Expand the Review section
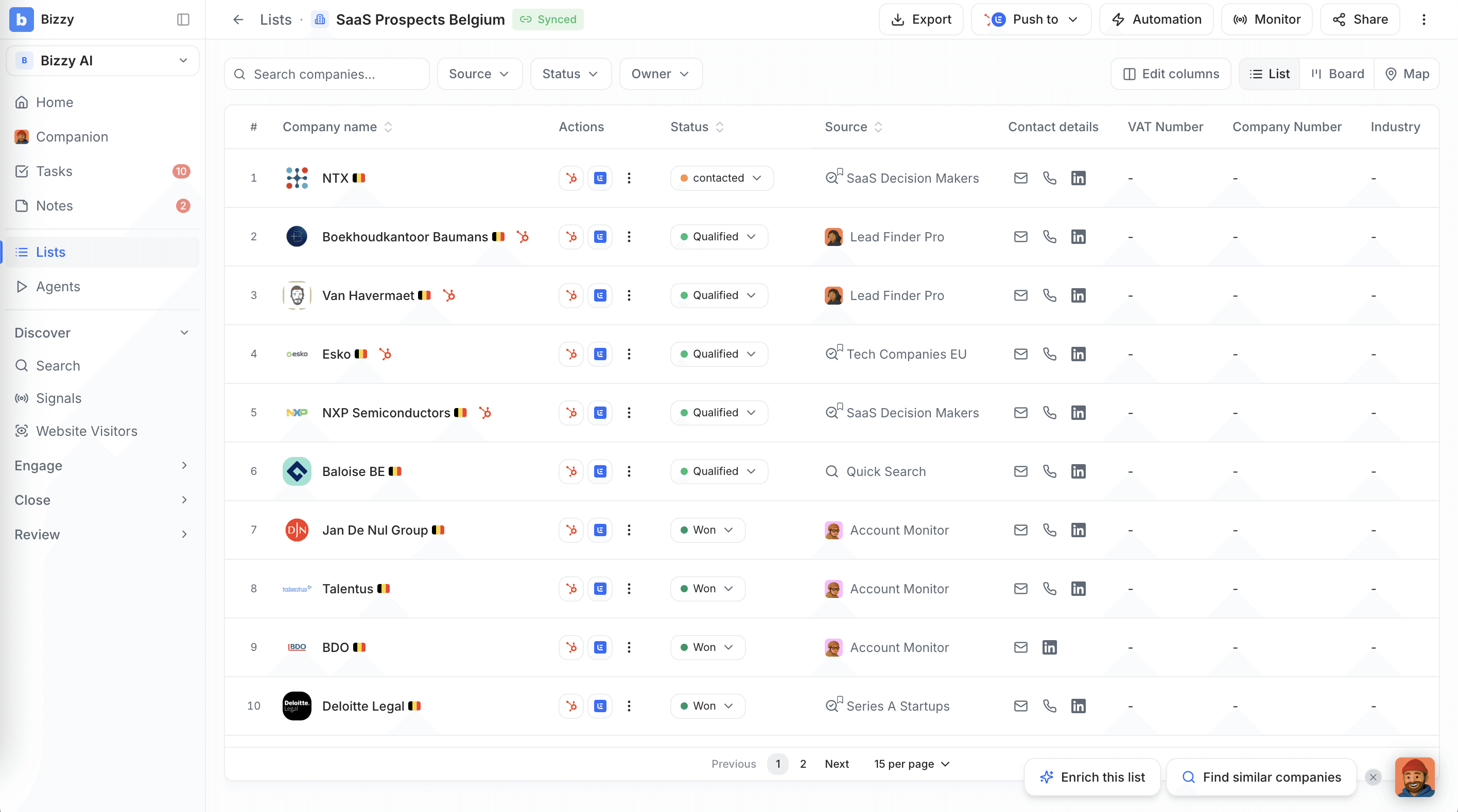 102,535
